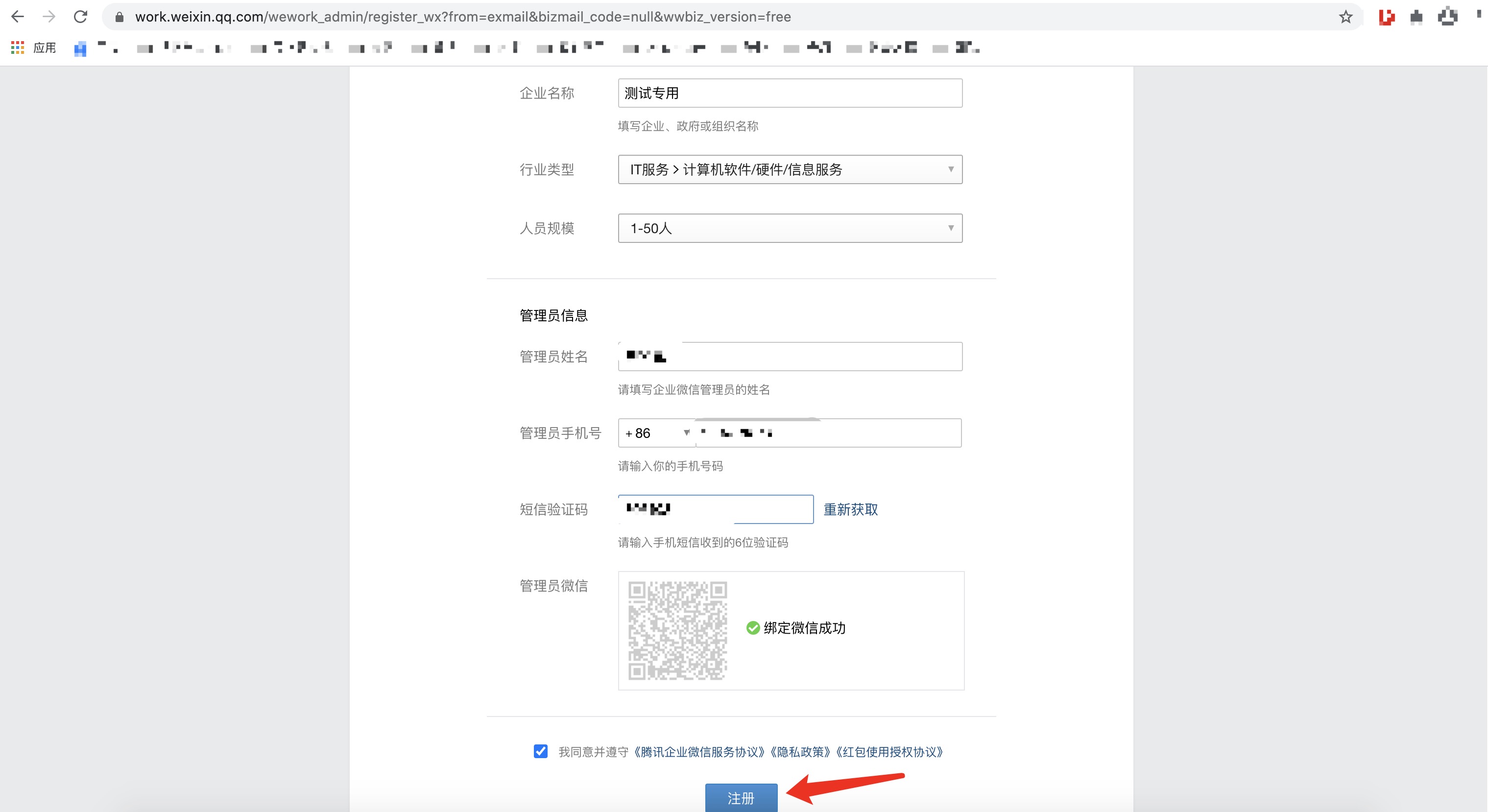Click the forward navigation arrow
The height and width of the screenshot is (812, 1488).
click(x=49, y=16)
